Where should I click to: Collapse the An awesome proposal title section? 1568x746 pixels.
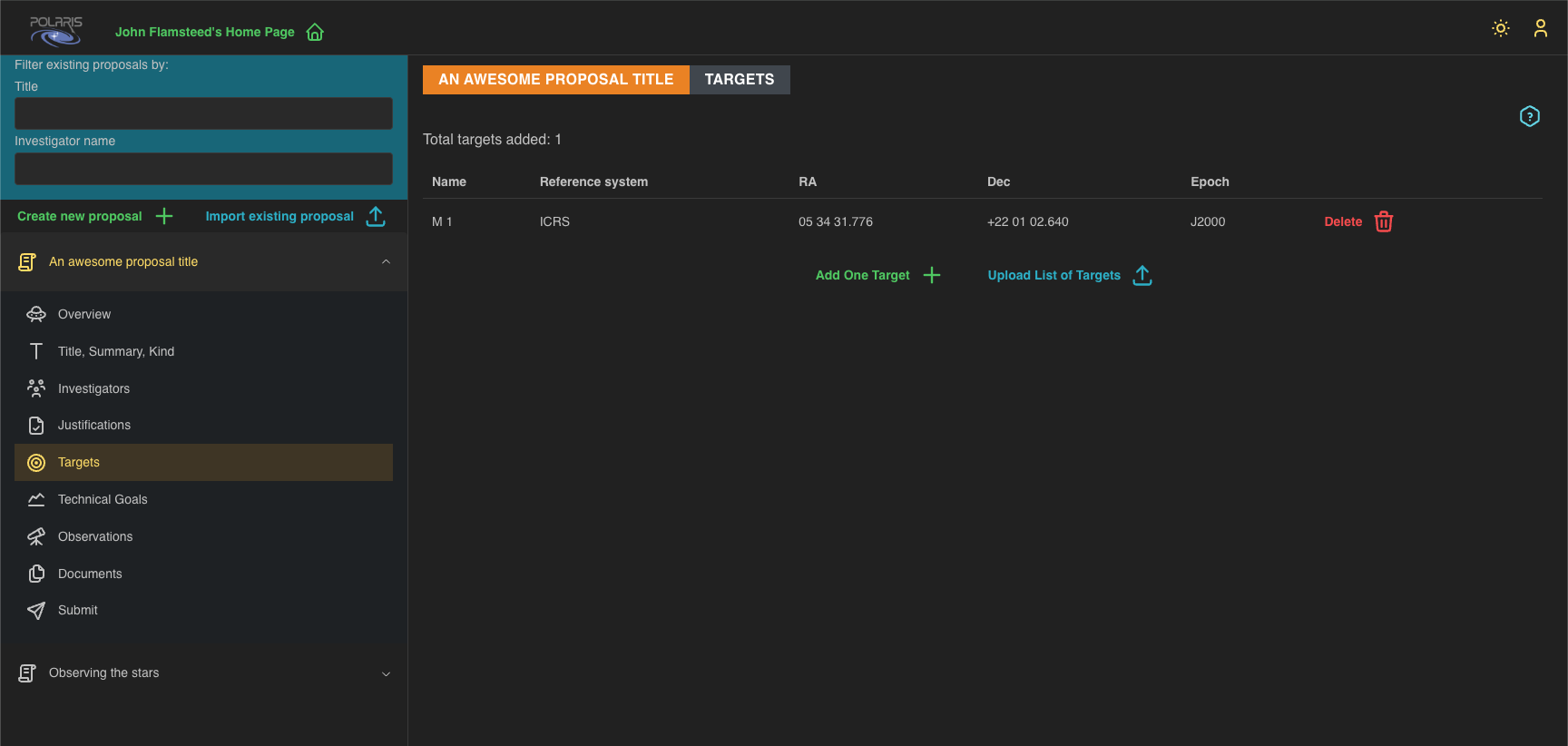(x=386, y=262)
